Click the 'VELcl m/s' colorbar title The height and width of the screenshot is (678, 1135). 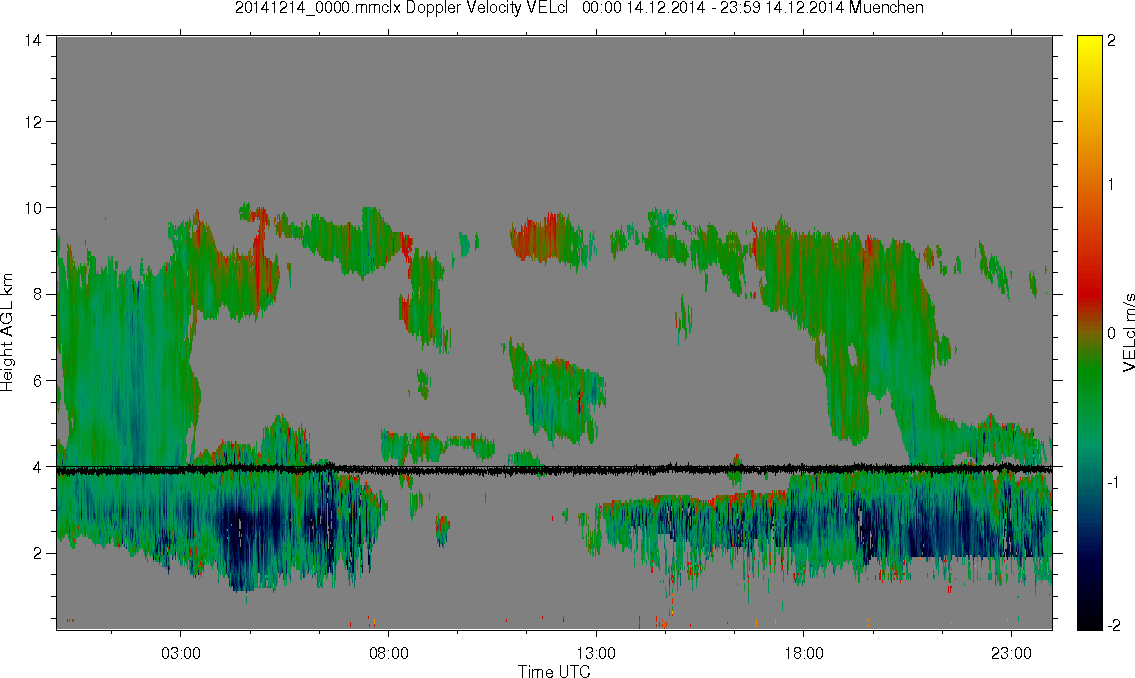pos(1128,333)
